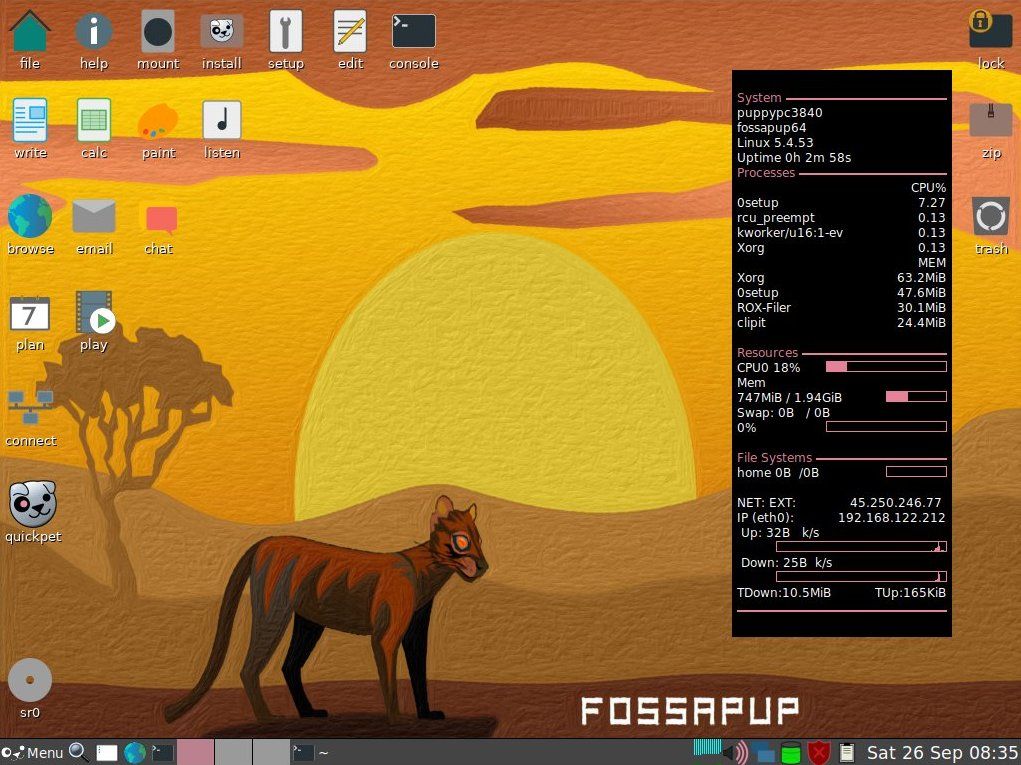Open the connect network wizard icon
This screenshot has height=765, width=1021.
pos(31,408)
